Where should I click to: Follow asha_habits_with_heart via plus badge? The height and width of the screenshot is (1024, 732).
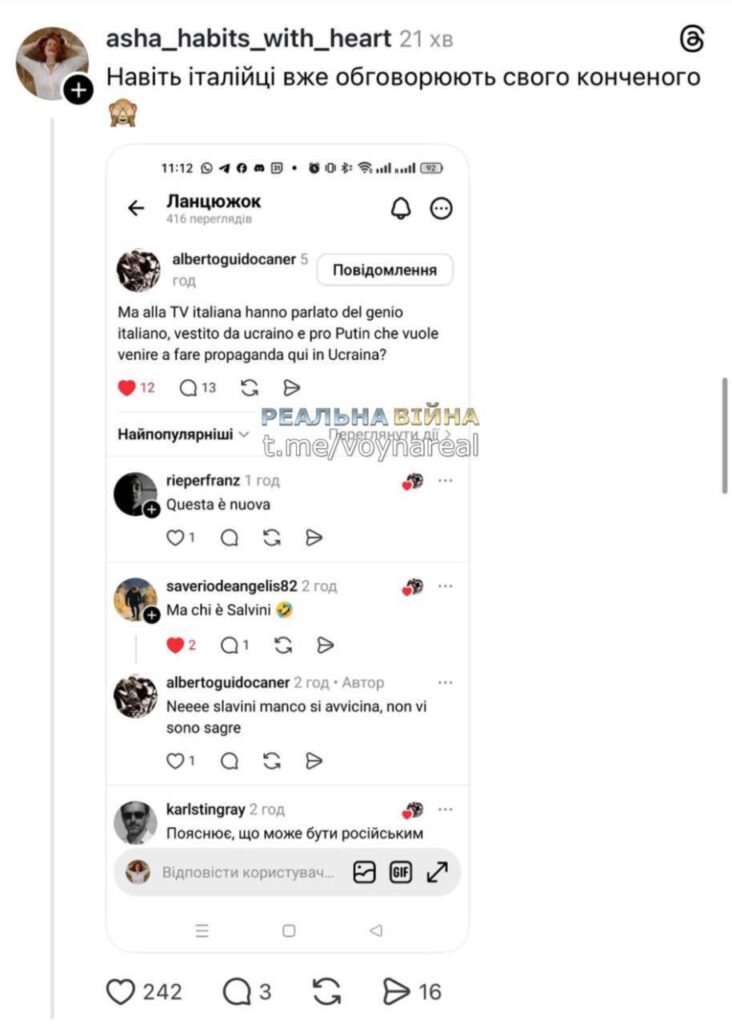coord(78,89)
